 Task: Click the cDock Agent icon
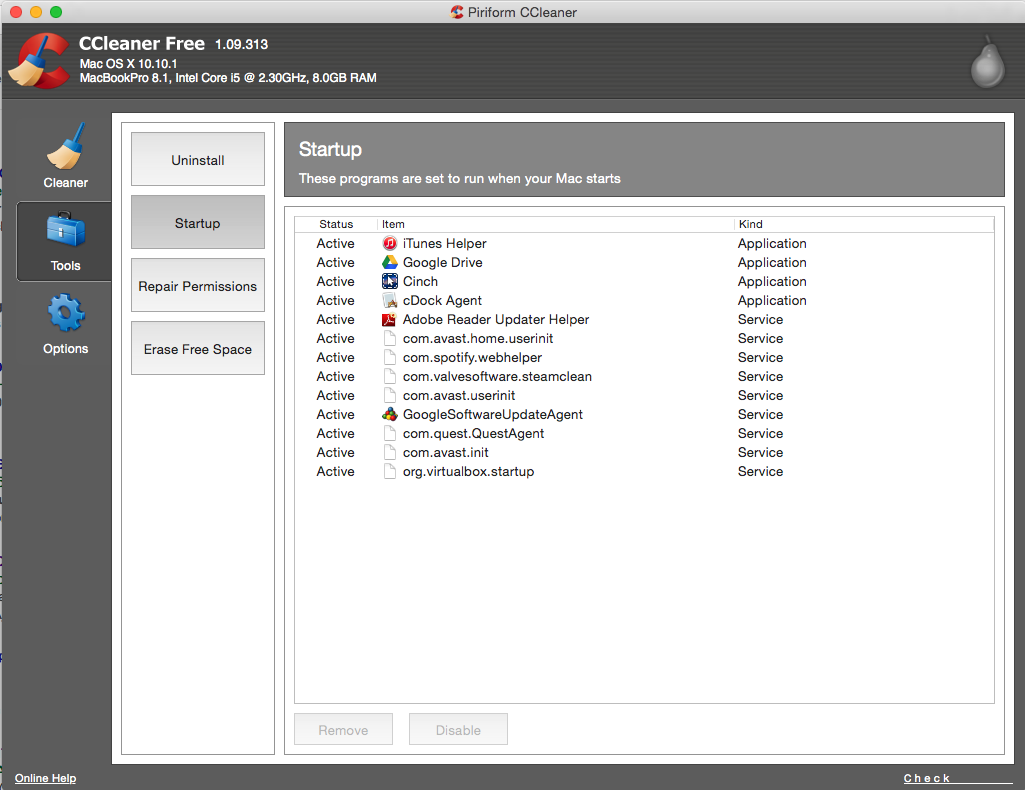pyautogui.click(x=390, y=300)
